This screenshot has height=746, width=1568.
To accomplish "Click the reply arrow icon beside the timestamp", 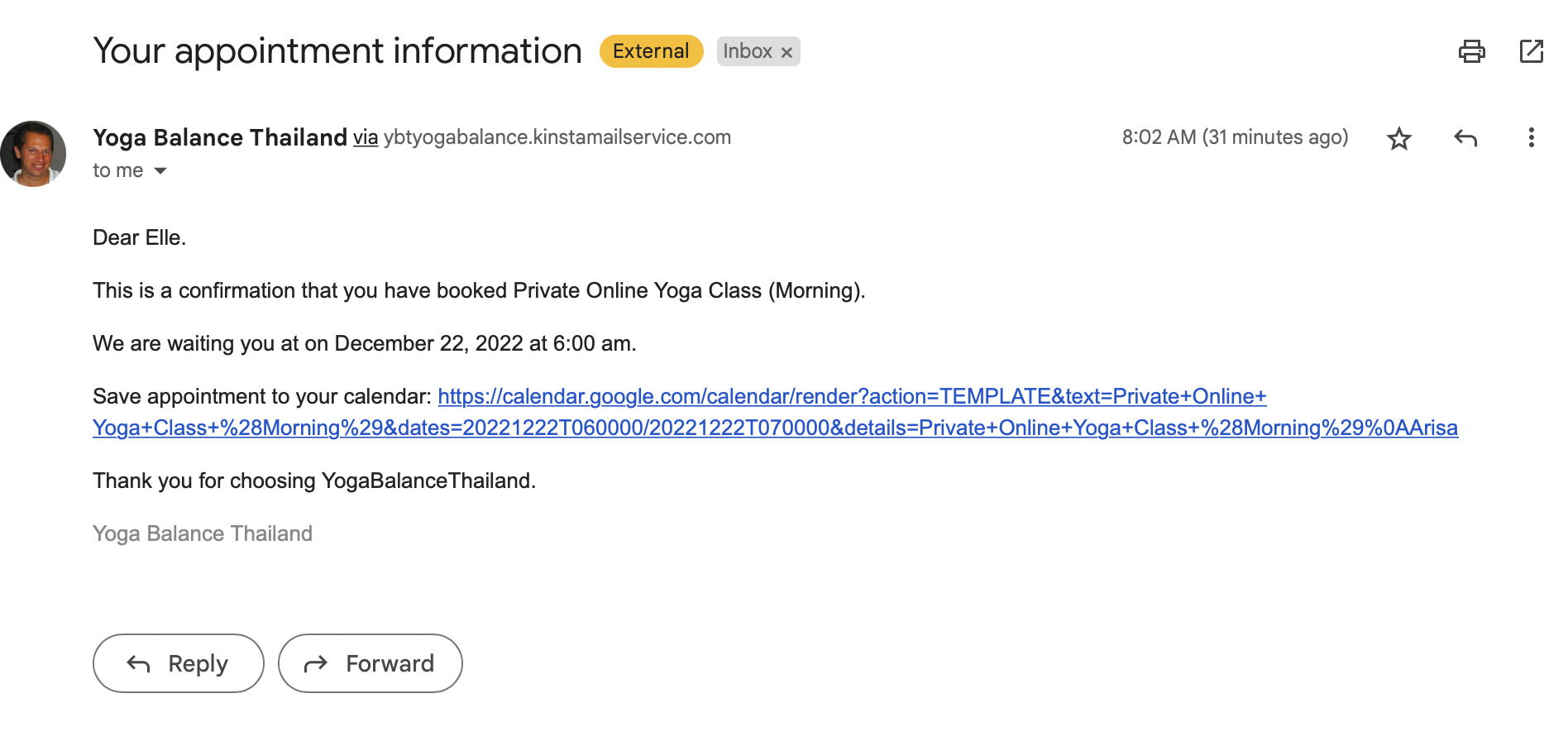I will coord(1465,138).
